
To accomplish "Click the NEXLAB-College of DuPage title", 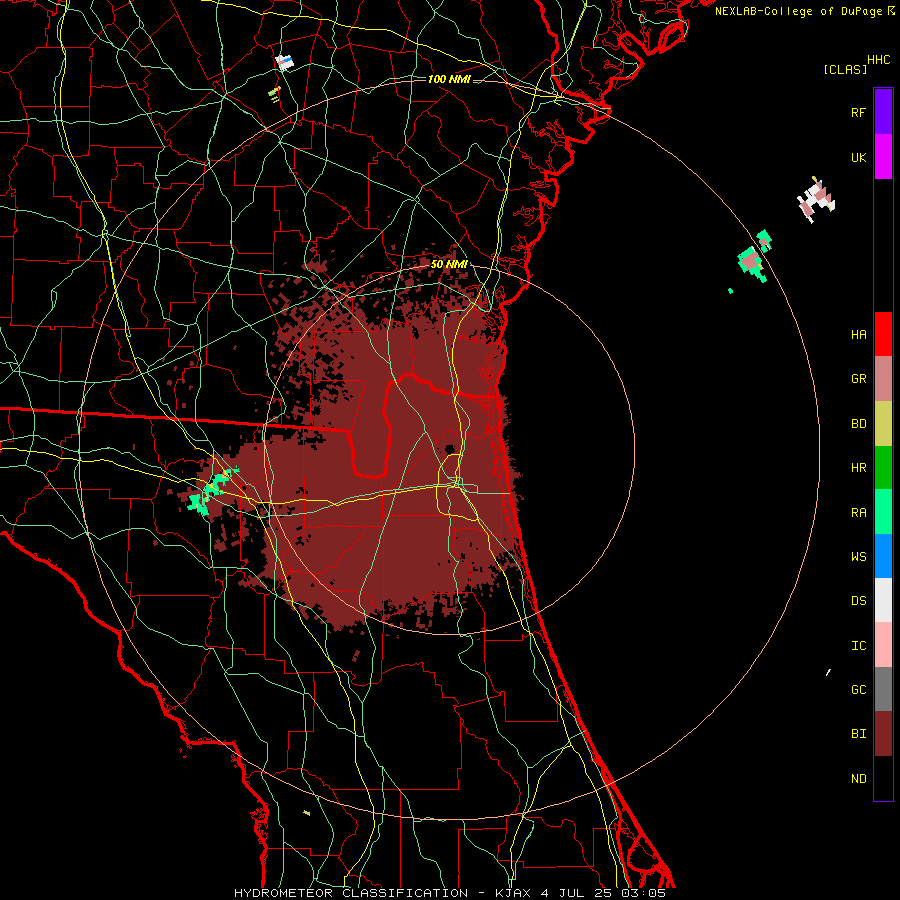I will [800, 11].
